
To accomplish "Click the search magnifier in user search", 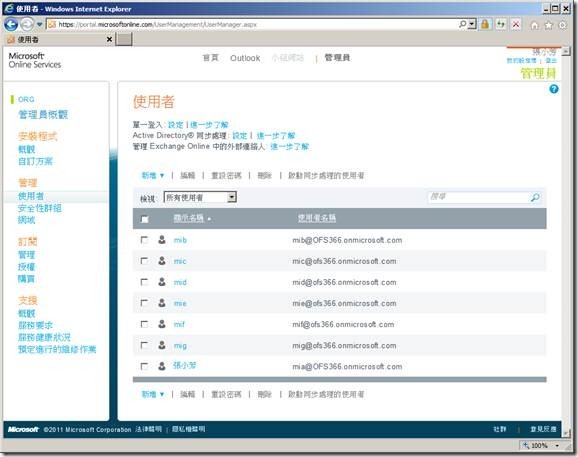I will pyautogui.click(x=535, y=197).
